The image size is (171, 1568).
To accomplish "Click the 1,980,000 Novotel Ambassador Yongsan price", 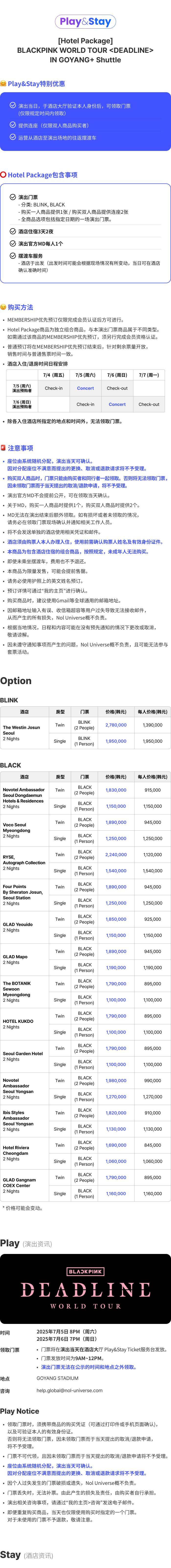I will [116, 1081].
